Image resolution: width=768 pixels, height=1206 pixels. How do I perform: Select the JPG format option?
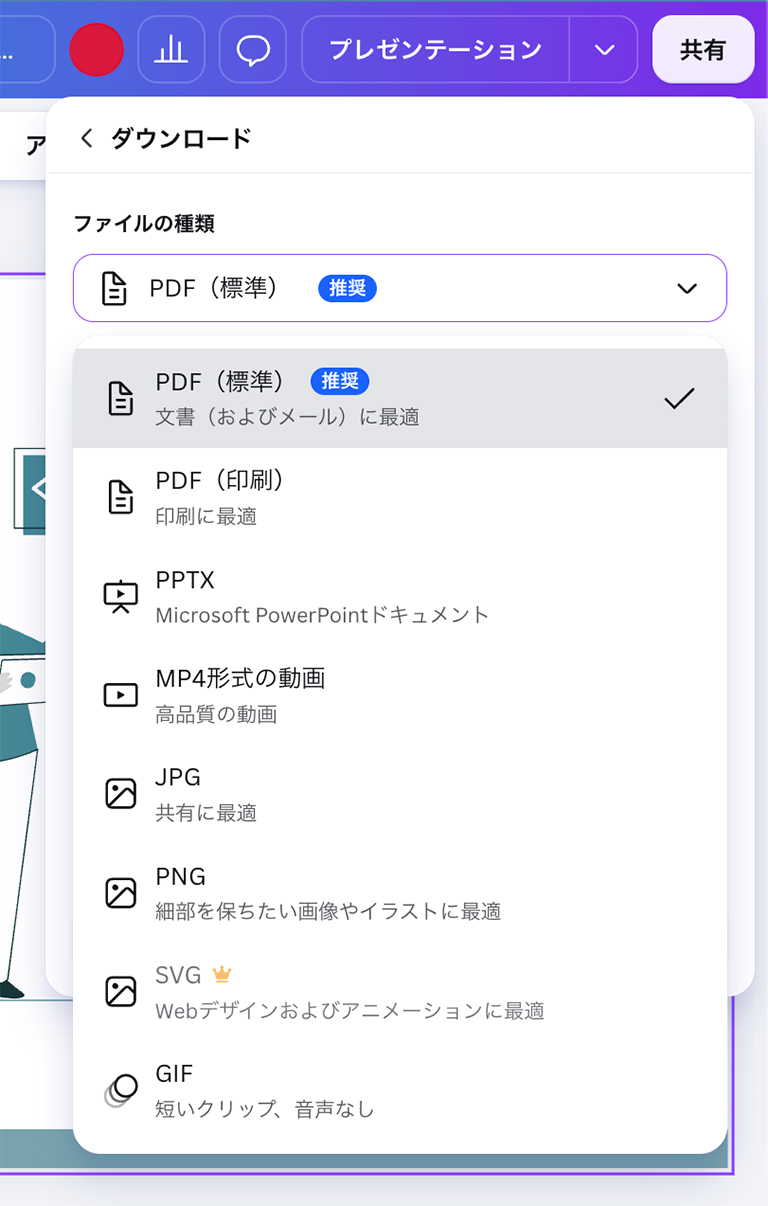[400, 794]
